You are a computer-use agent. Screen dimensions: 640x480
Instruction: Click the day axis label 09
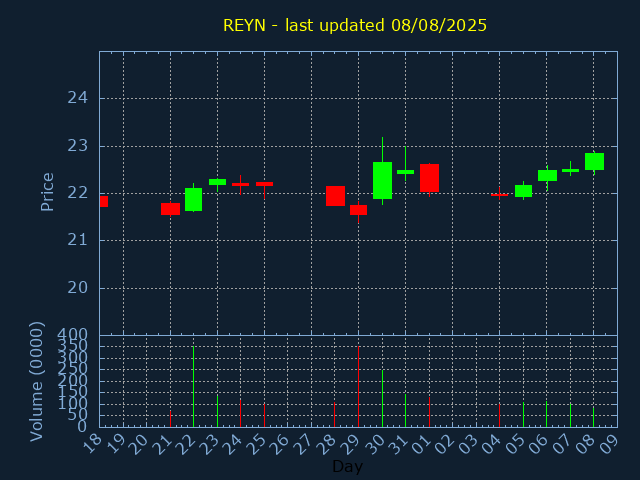610,444
